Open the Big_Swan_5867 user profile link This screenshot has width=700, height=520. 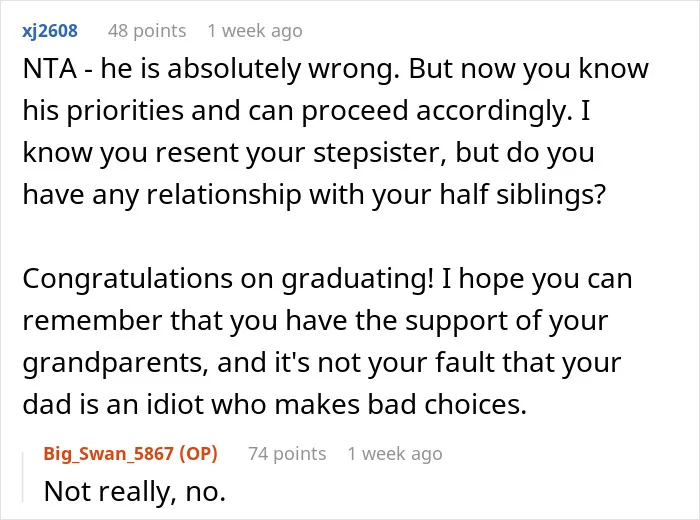(108, 453)
